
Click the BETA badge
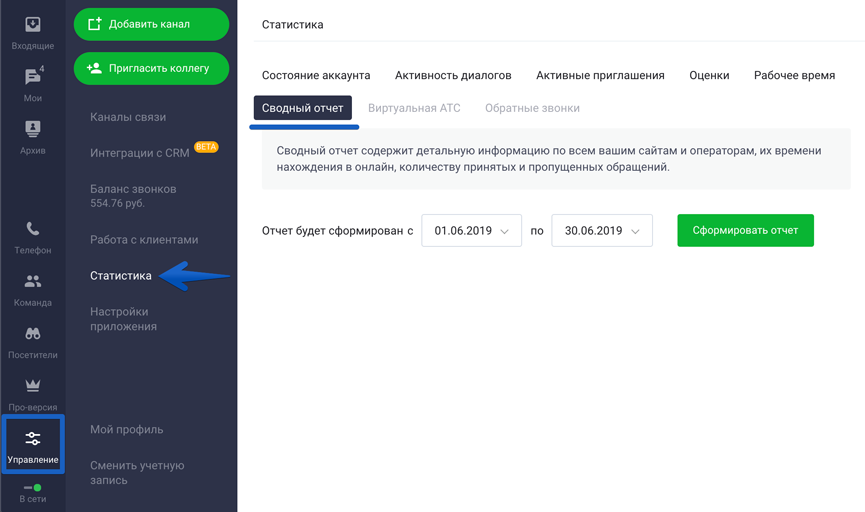pos(206,147)
